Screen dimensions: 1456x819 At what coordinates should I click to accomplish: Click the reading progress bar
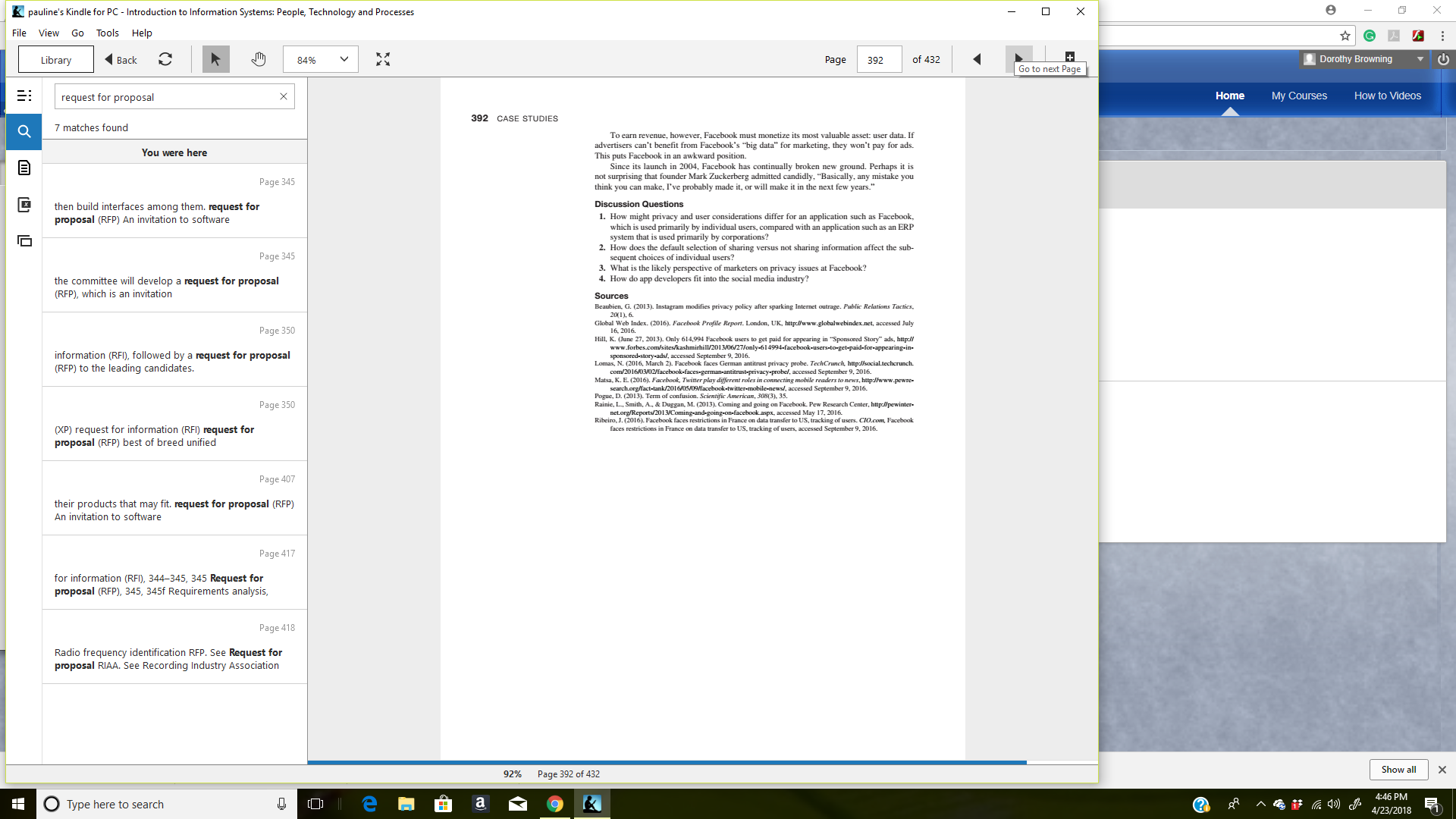(667, 762)
